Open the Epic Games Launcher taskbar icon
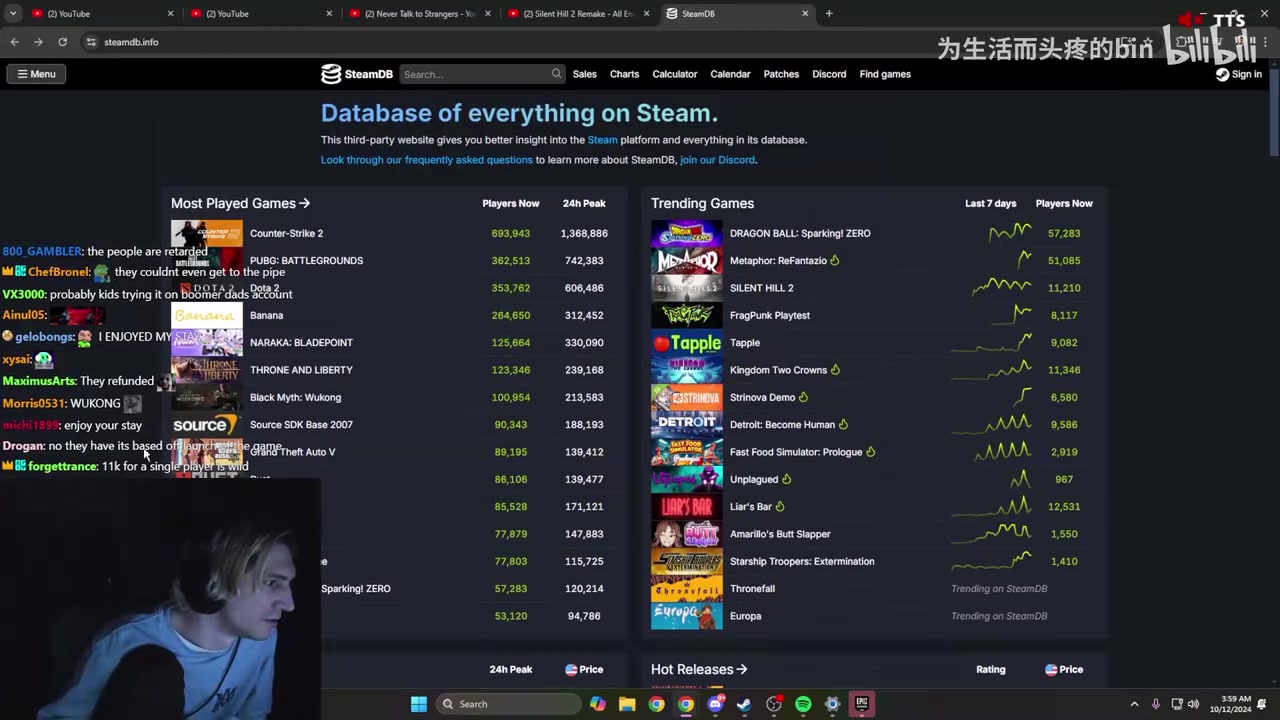Image resolution: width=1280 pixels, height=720 pixels. tap(861, 704)
